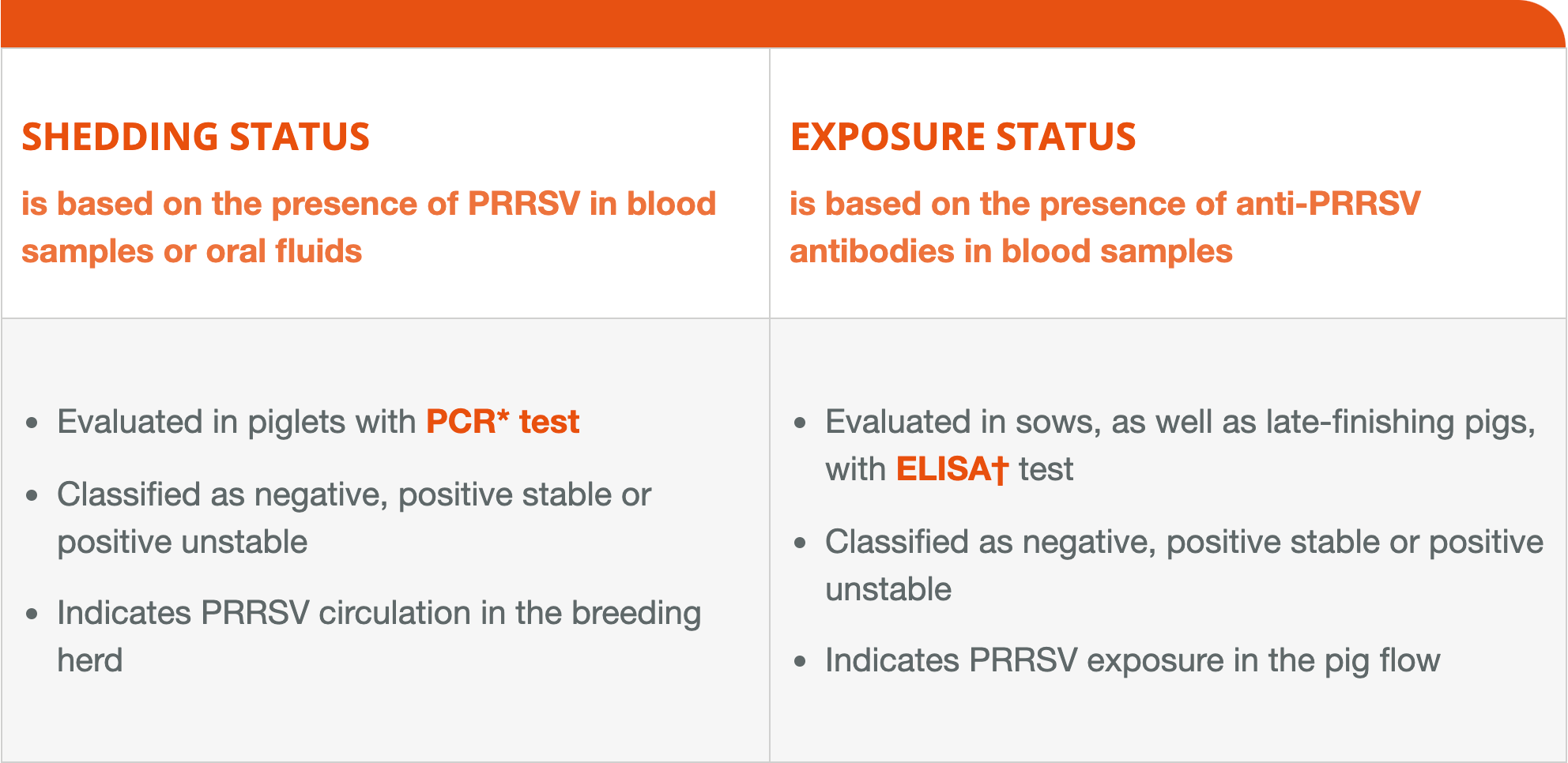1568x763 pixels.
Task: Click the bullet dot before 'Indicates PRRSV circulation'
Action: 32,615
